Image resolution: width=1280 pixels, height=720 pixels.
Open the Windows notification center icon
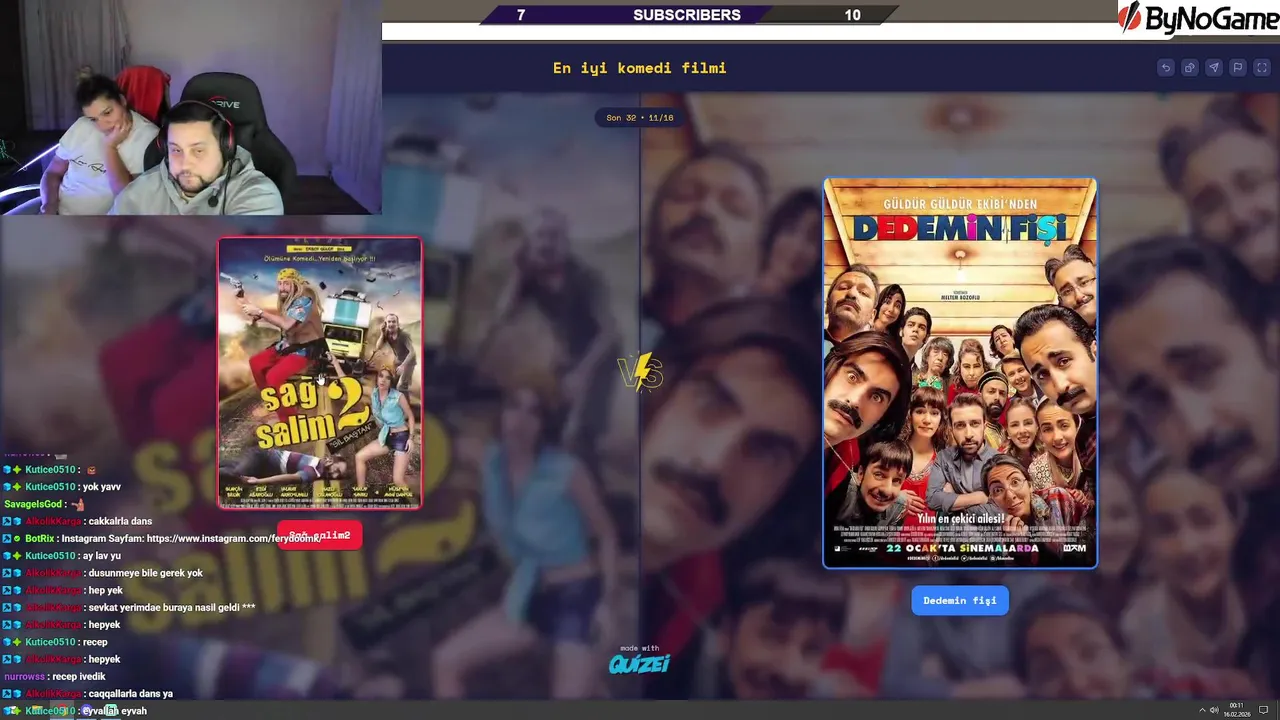tap(1264, 710)
